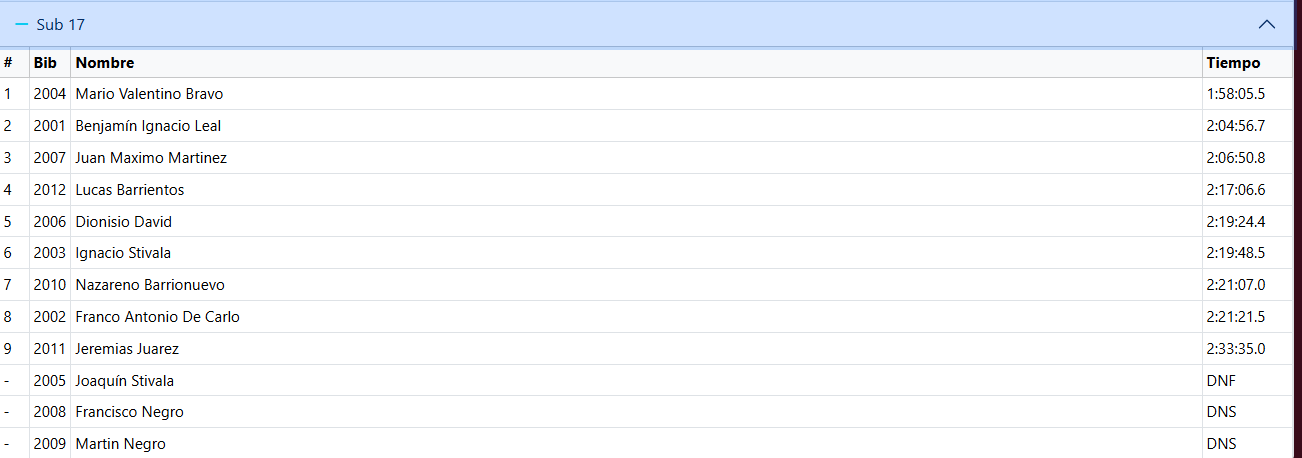The image size is (1302, 458).
Task: Select Dionisio David row
Action: click(646, 221)
